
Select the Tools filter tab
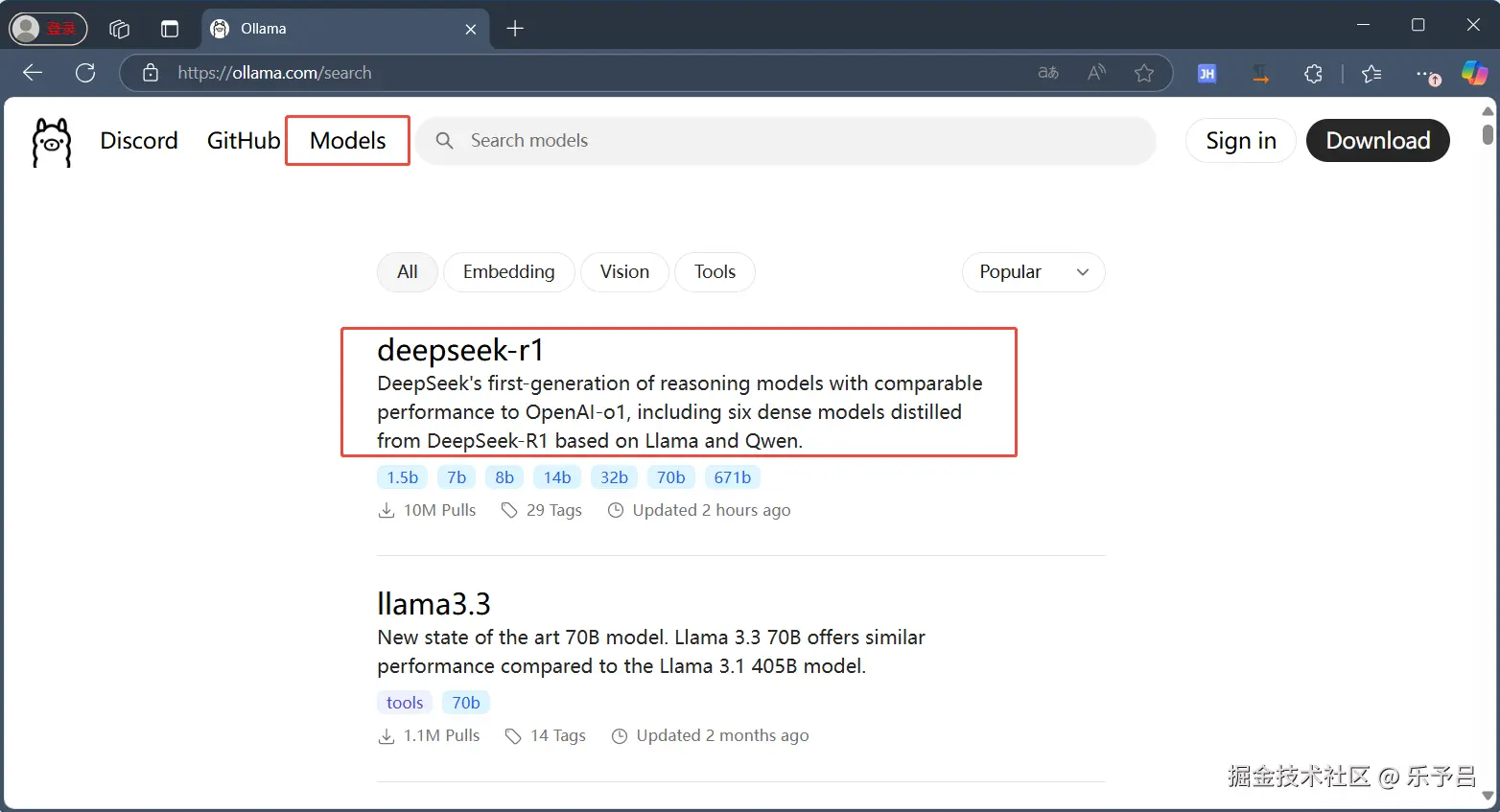[715, 272]
